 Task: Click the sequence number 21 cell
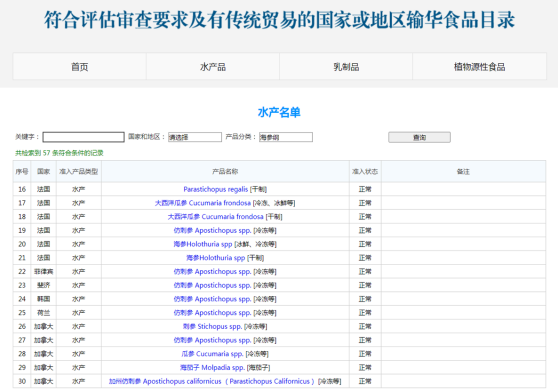pos(22,258)
